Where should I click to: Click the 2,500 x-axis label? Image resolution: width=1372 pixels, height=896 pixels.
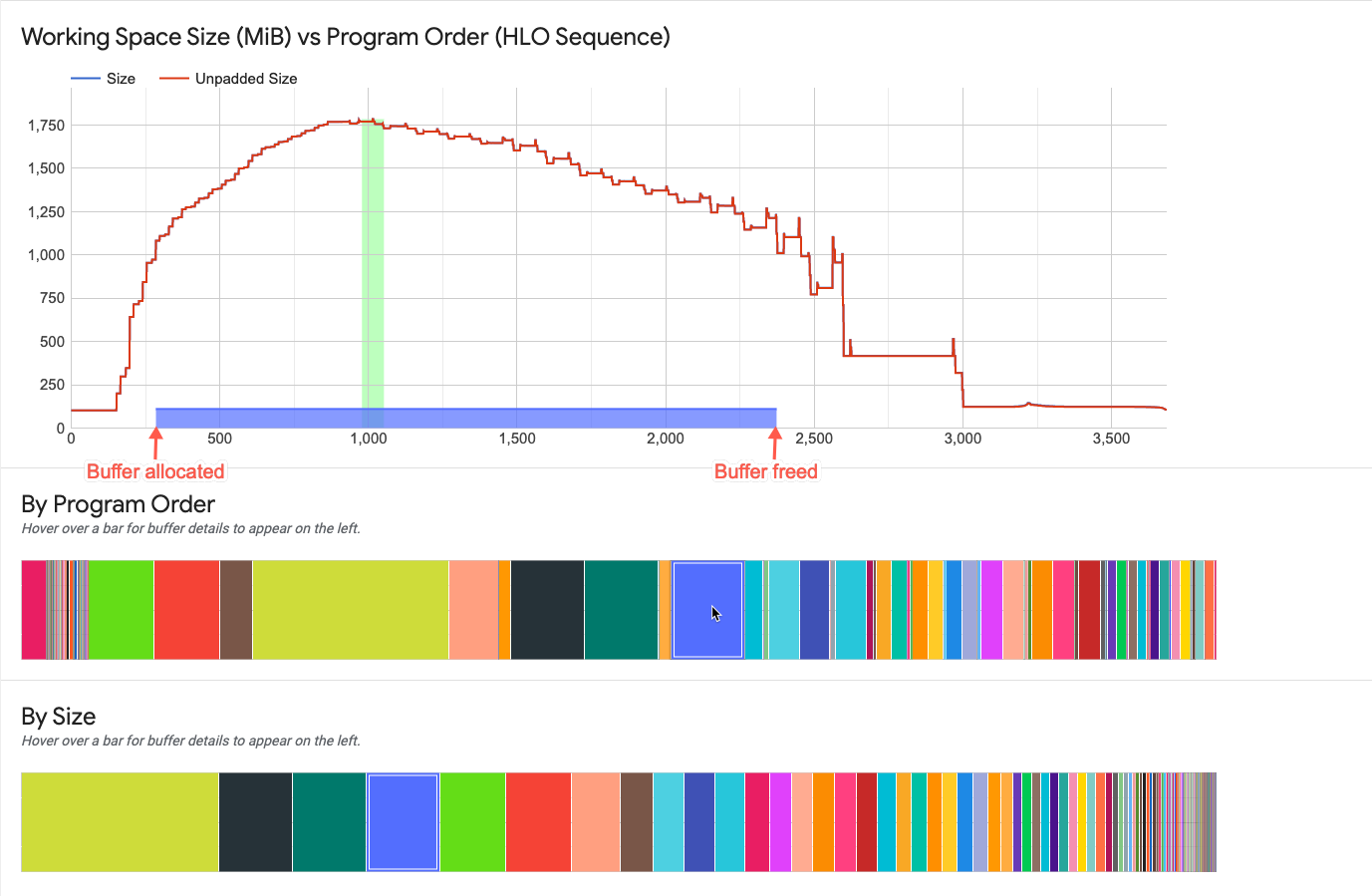(814, 439)
